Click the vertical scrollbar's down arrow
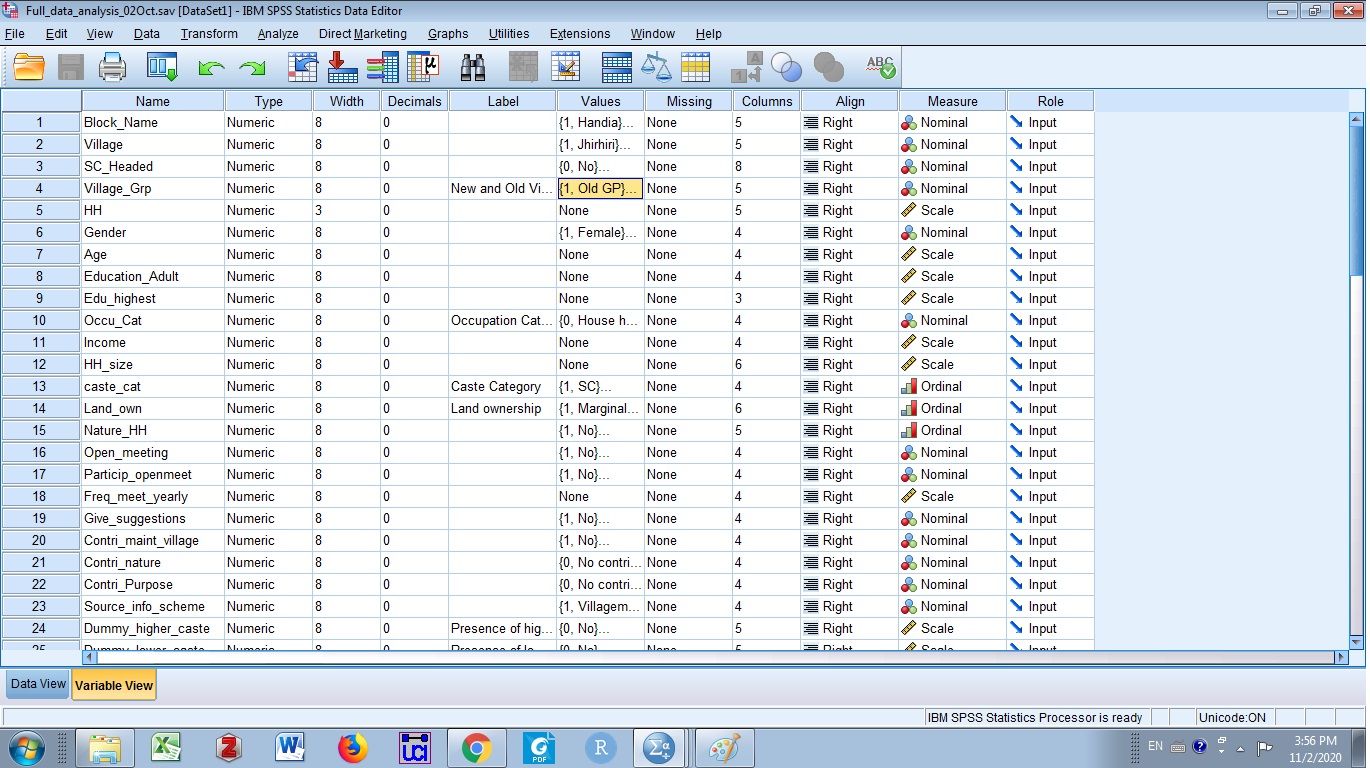Viewport: 1370px width, 768px height. [1357, 641]
